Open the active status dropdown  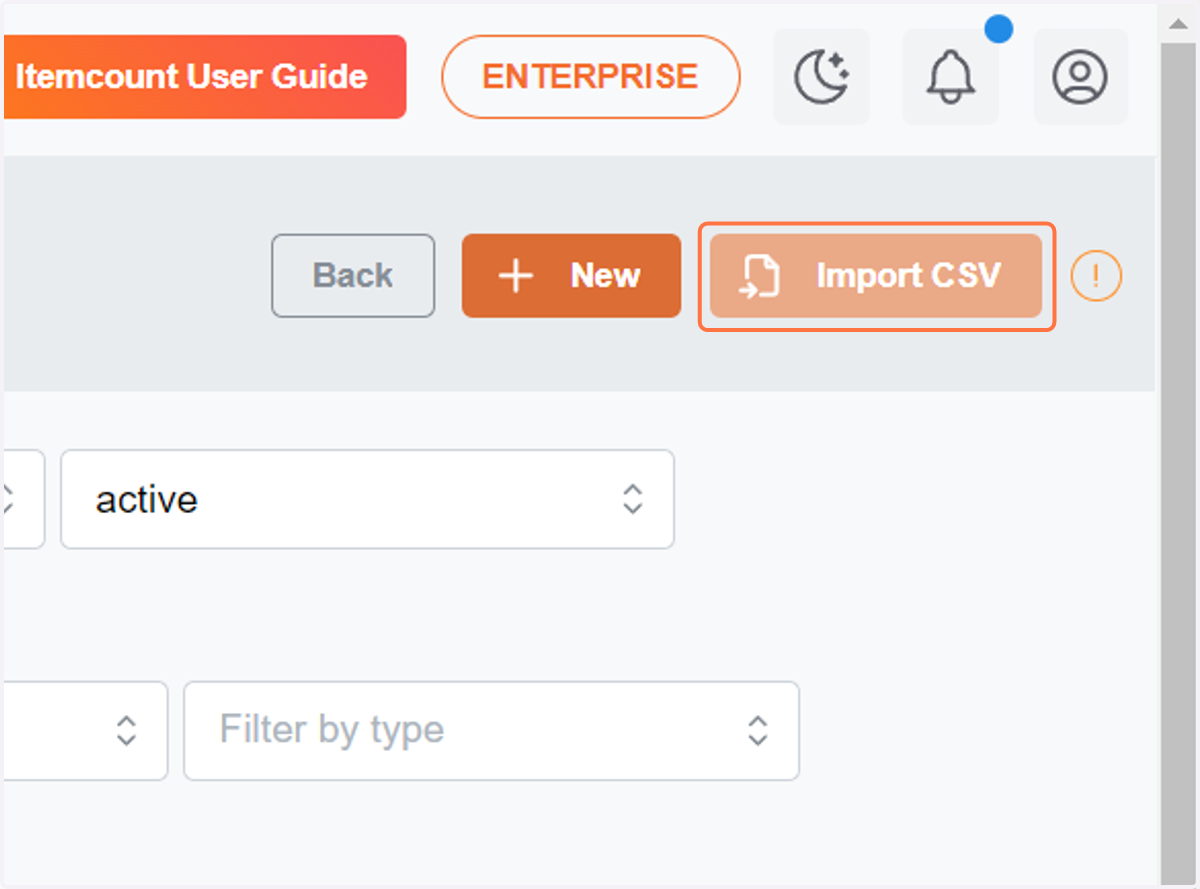click(367, 499)
